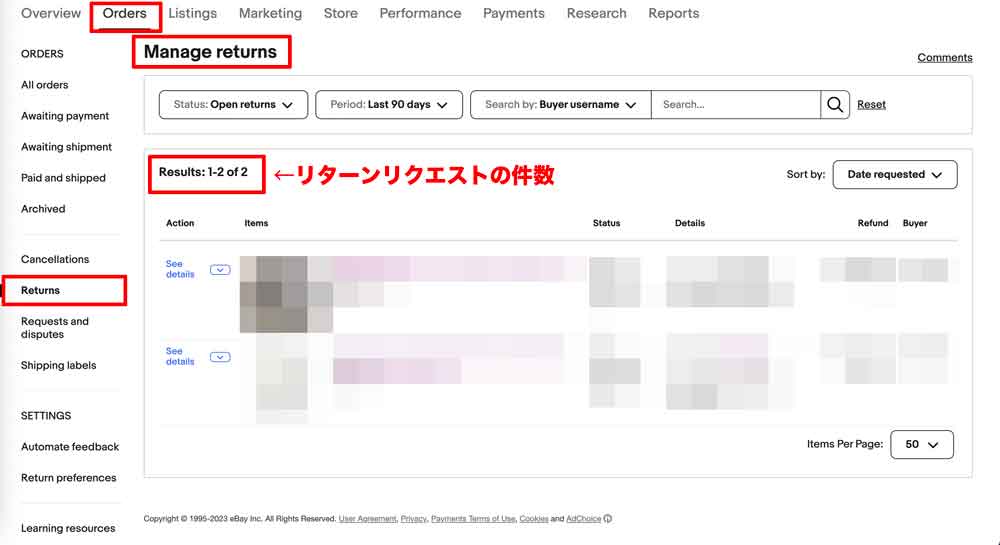Open Awaiting shipment in sidebar
The image size is (1000, 545).
pos(66,147)
